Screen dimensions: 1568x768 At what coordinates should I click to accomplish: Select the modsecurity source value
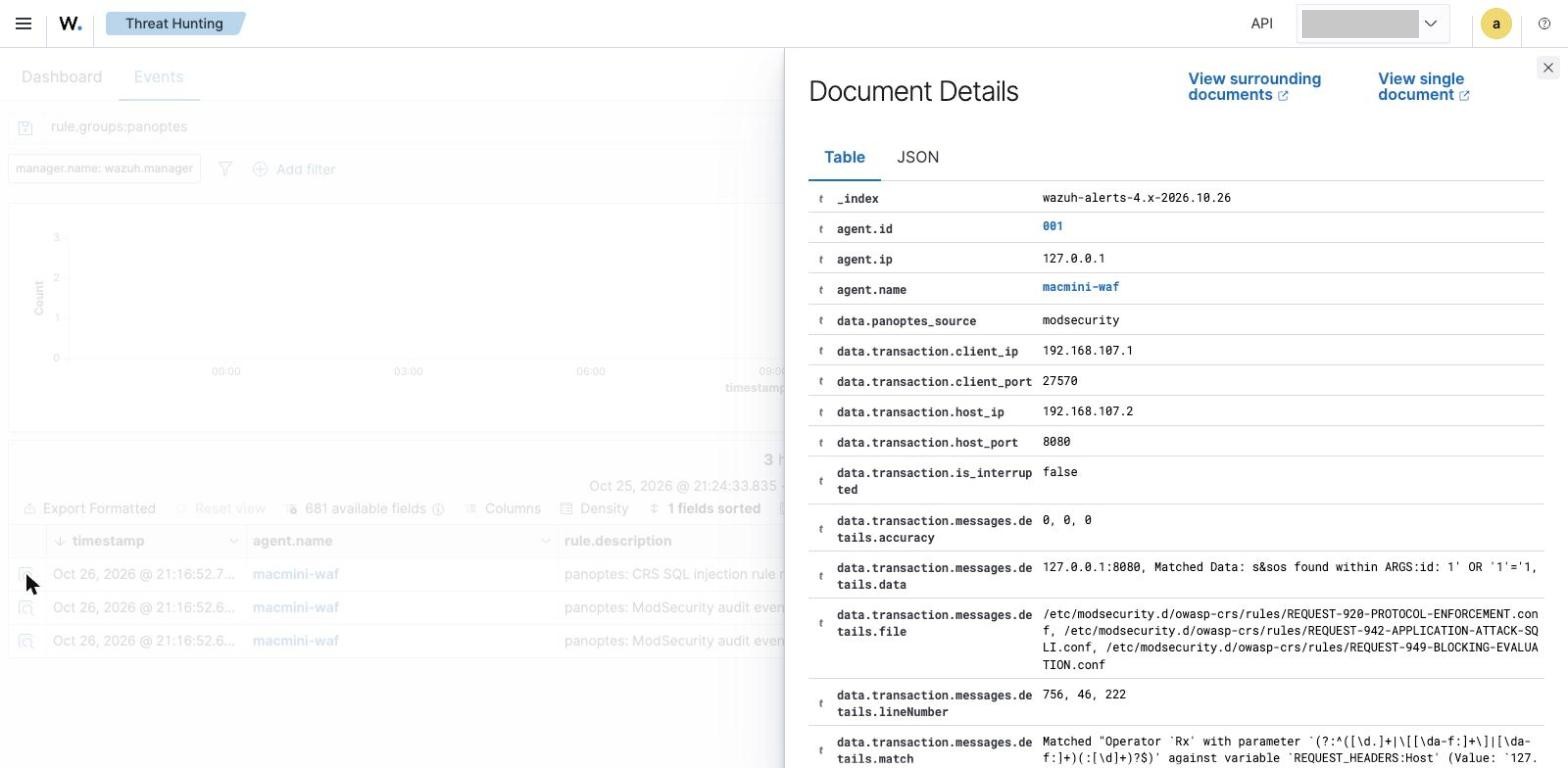pos(1080,320)
